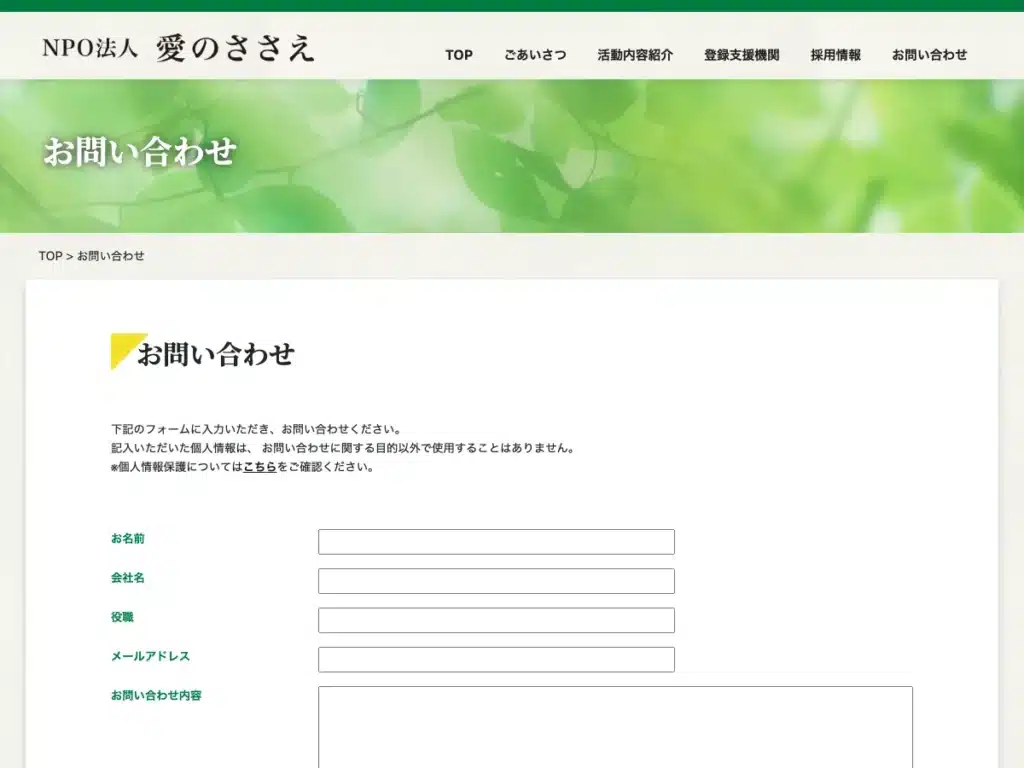The image size is (1024, 768).
Task: Click inside the お問い合わせ内容 text area
Action: pos(615,727)
